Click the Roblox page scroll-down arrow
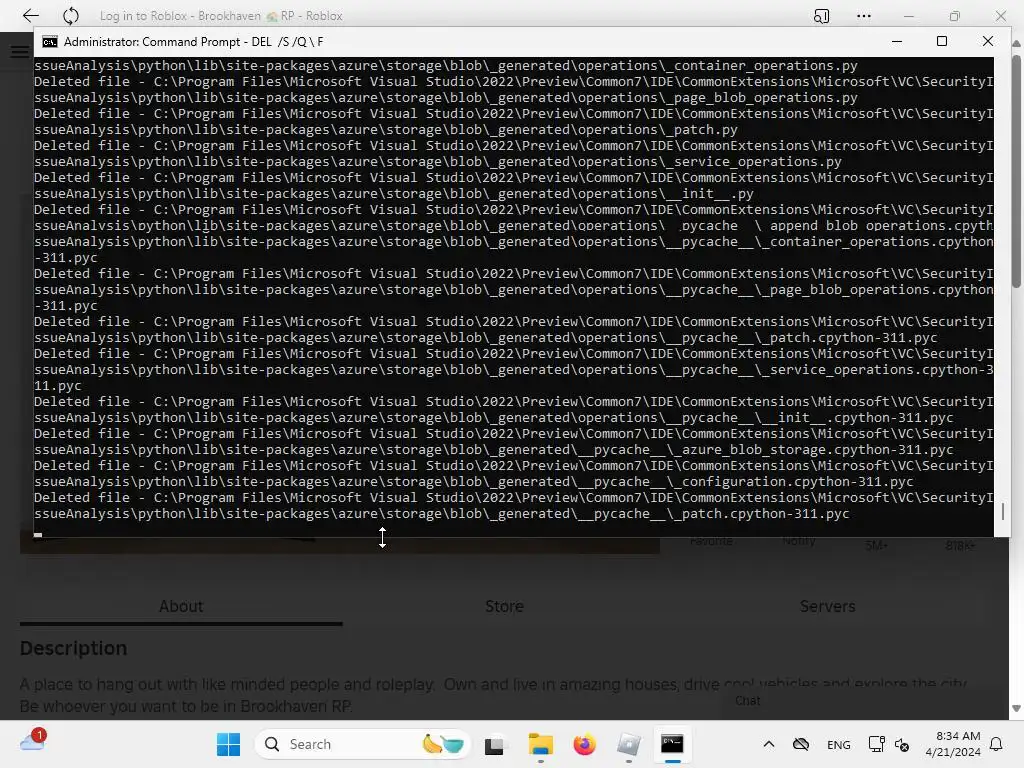 tap(1016, 709)
